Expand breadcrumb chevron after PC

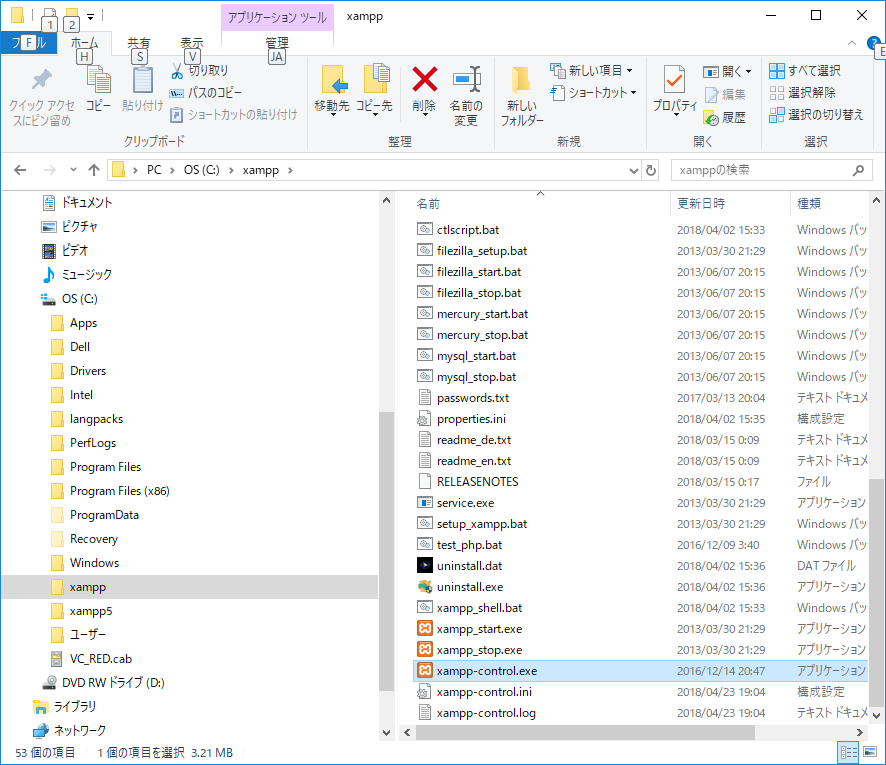tap(171, 170)
